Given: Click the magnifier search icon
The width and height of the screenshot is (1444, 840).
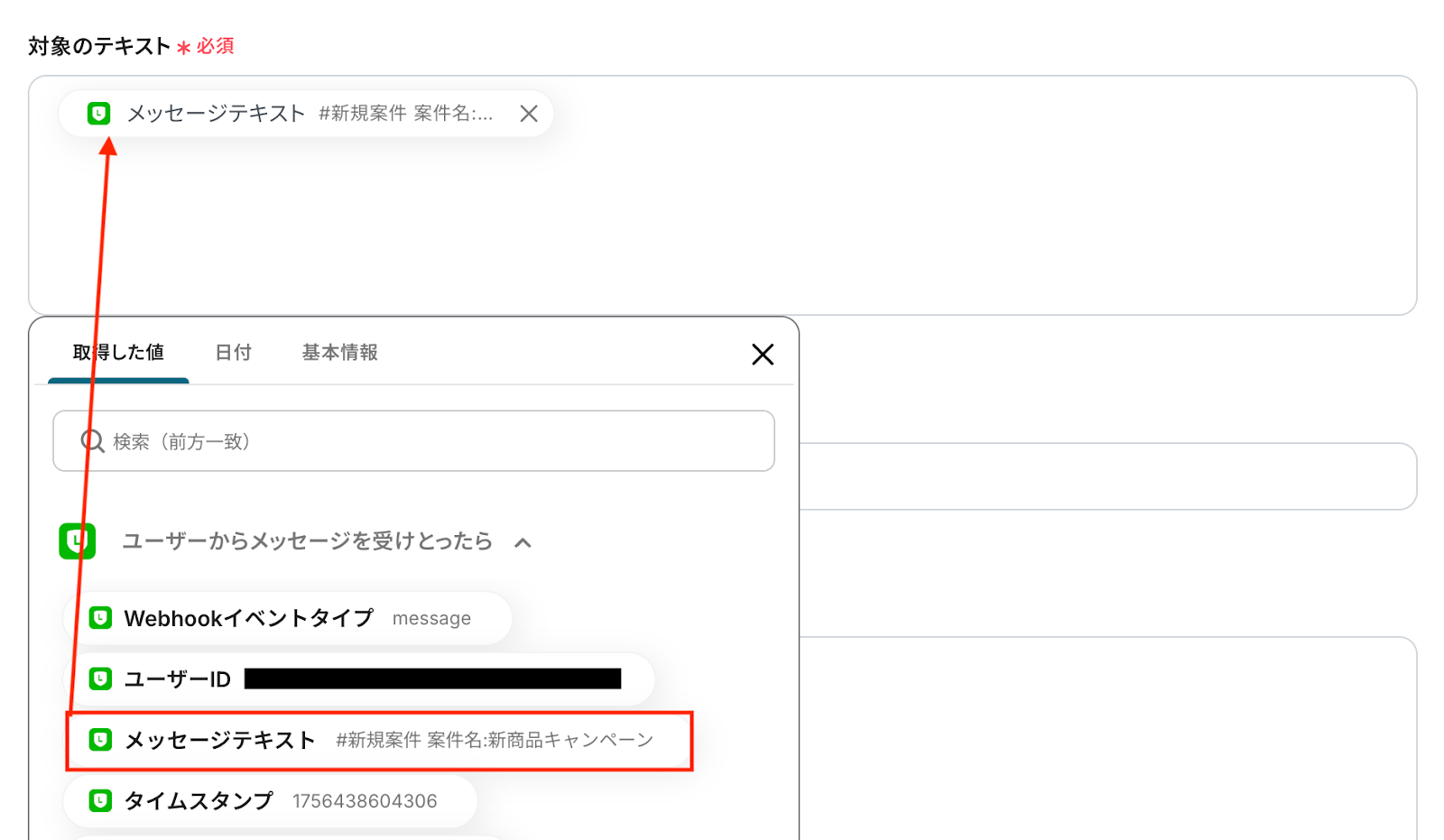Looking at the screenshot, I should pos(92,441).
